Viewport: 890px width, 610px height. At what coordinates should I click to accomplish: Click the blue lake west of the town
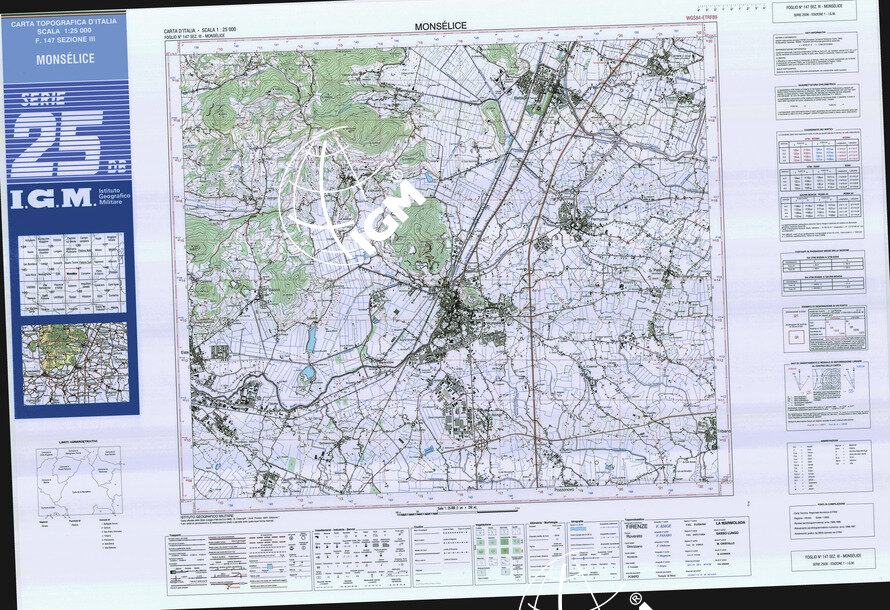[x=310, y=339]
